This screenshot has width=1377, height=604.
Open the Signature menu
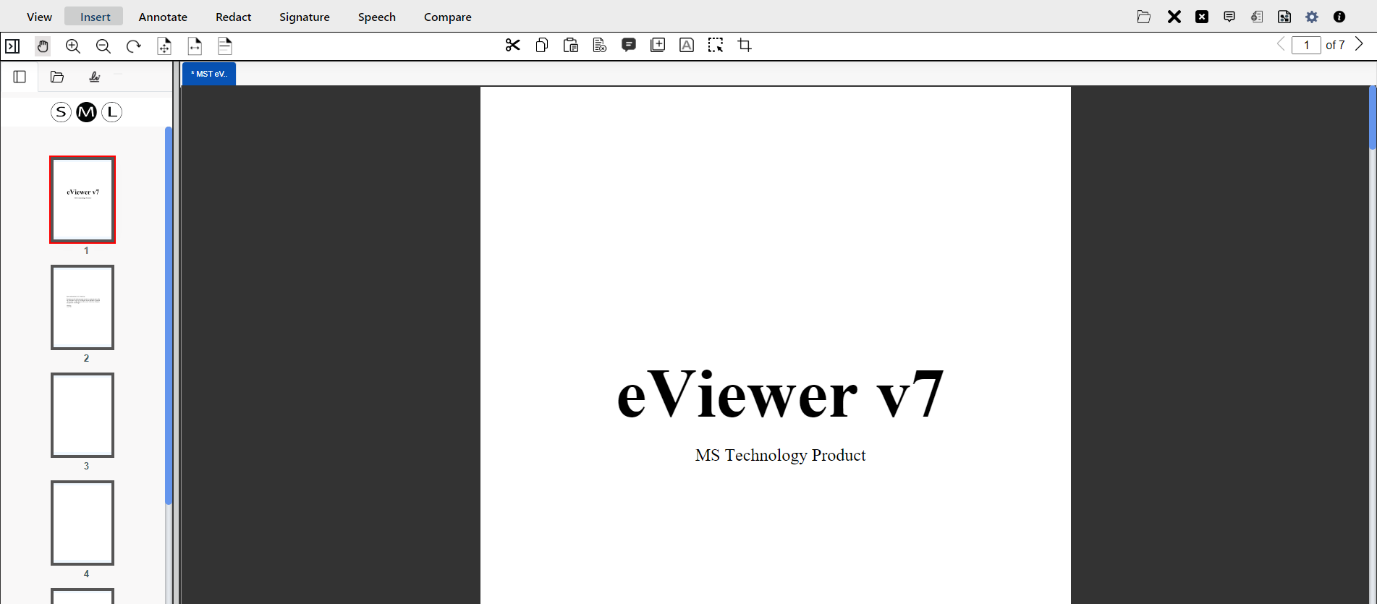click(305, 17)
